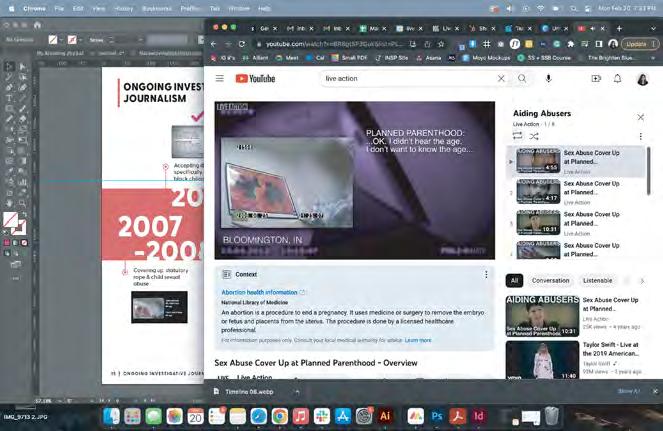663x431 pixels.
Task: Expand Chrome tab search chevron
Action: point(654,28)
